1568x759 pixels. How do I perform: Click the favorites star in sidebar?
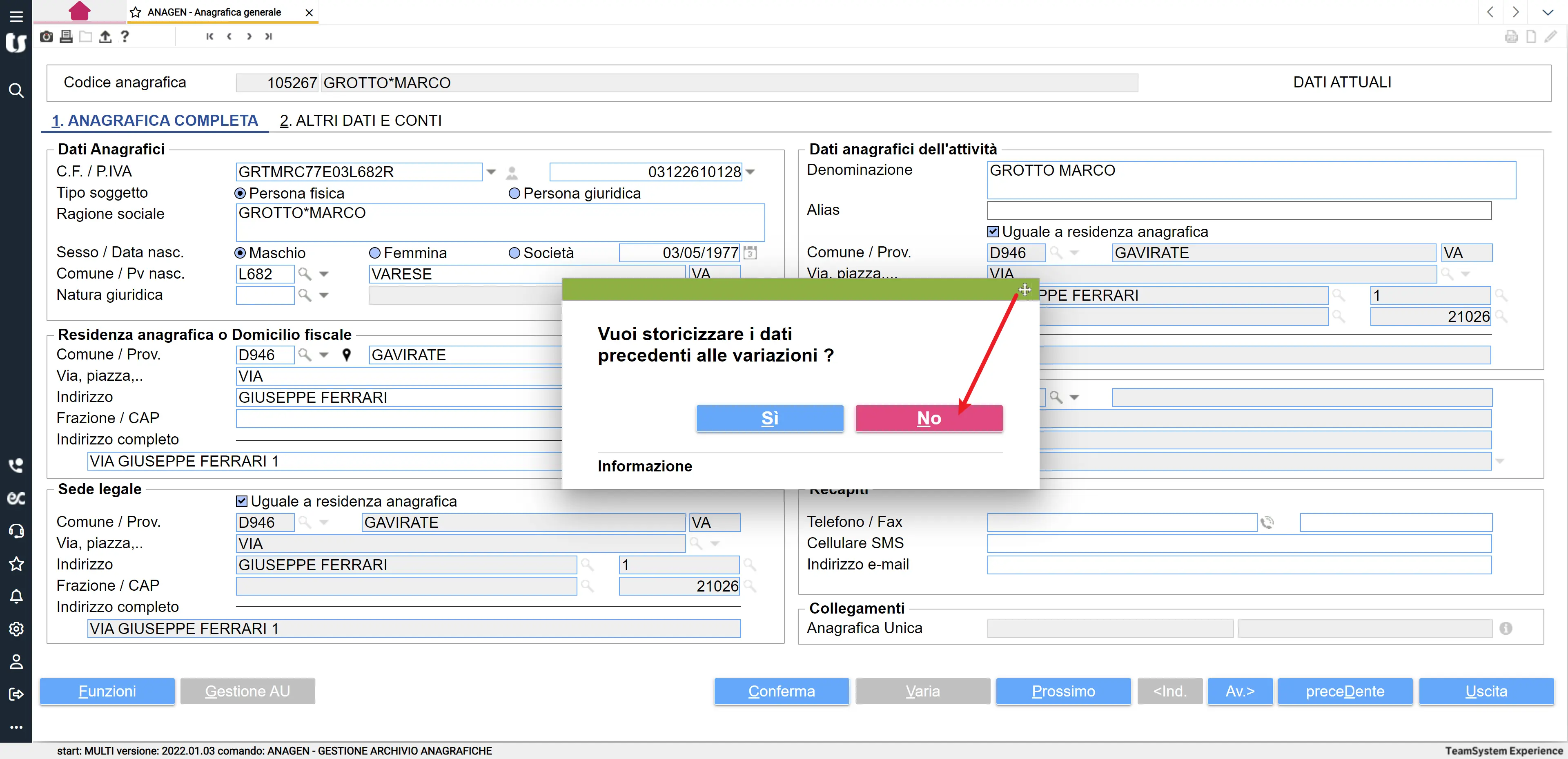coord(16,563)
